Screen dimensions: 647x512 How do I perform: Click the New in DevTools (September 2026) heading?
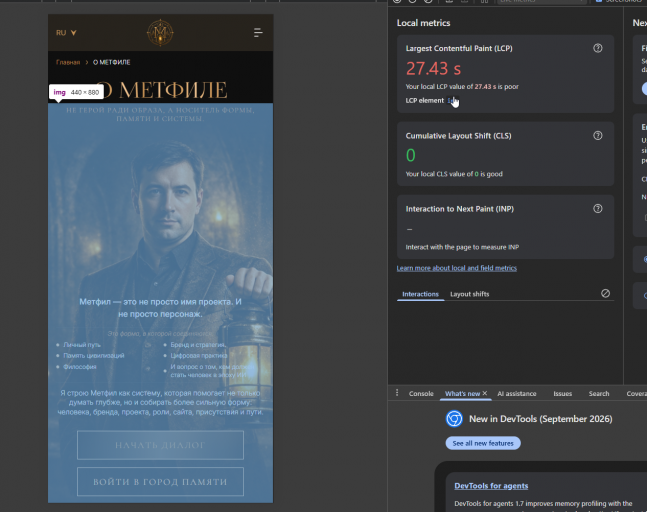pyautogui.click(x=541, y=419)
